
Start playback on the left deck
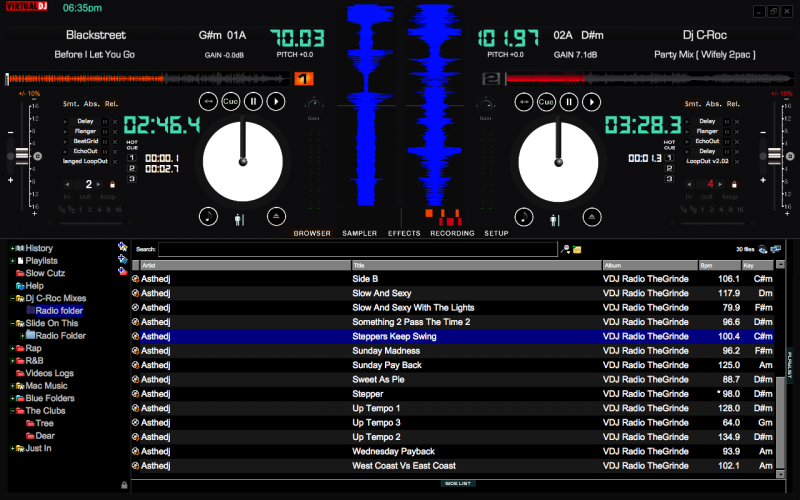(276, 102)
